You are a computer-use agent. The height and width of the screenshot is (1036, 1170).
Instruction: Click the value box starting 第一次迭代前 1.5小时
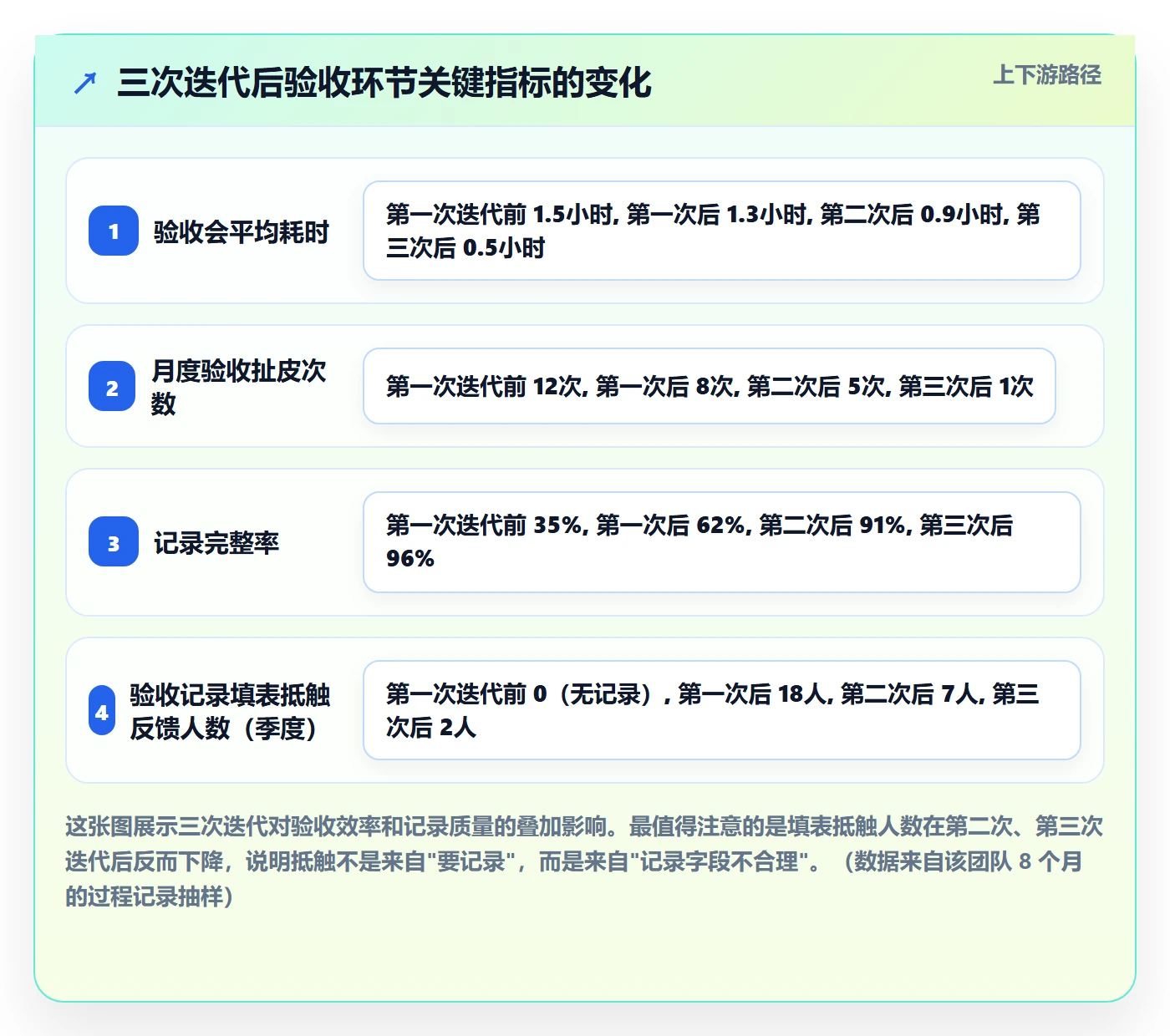[x=722, y=231]
